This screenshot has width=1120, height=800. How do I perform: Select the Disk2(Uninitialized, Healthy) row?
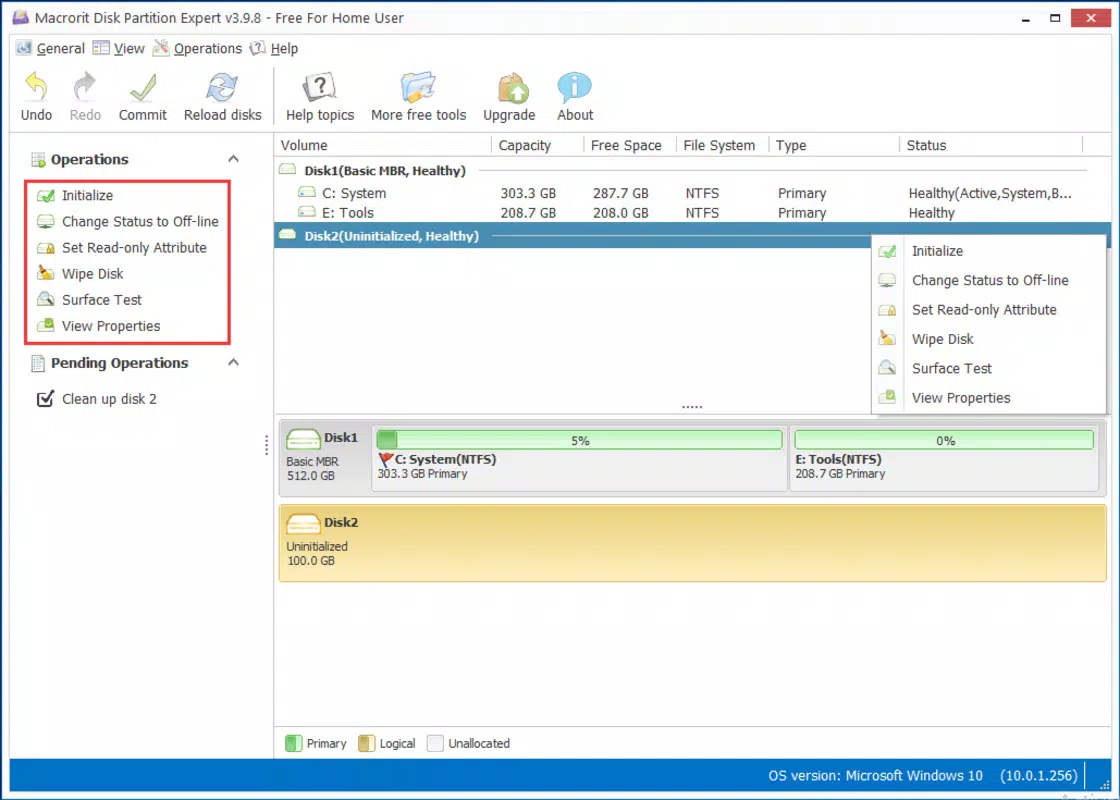[x=692, y=236]
